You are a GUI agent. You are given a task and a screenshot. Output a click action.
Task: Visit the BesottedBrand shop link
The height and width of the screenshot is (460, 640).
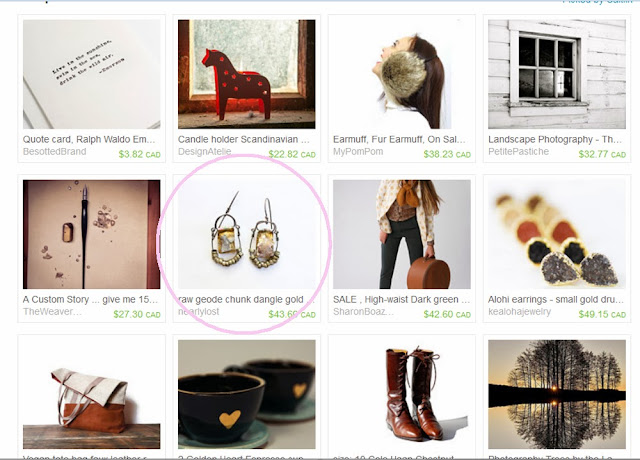coord(54,152)
